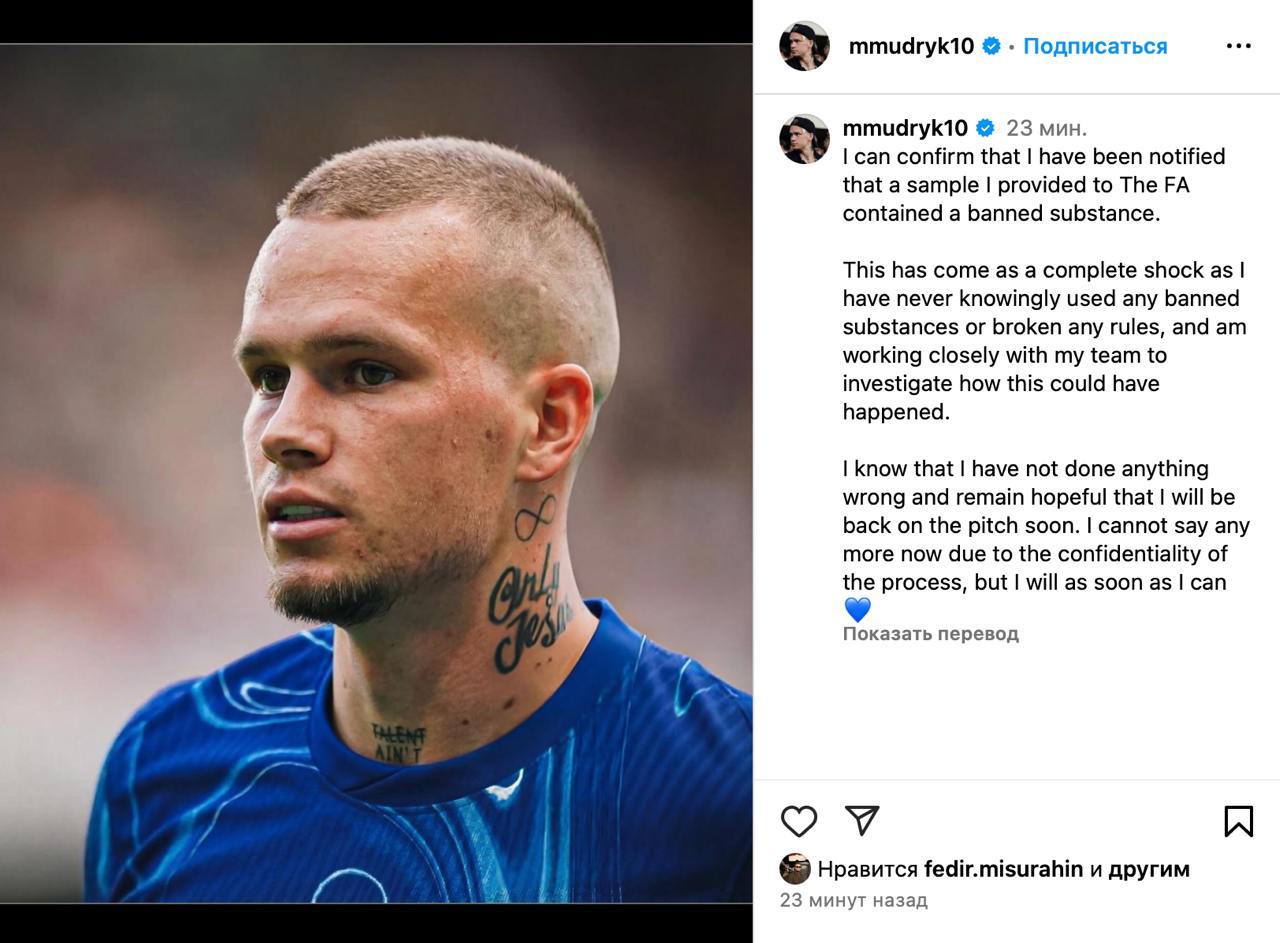The height and width of the screenshot is (943, 1280).
Task: Follow the account via Подписаться
Action: pyautogui.click(x=1095, y=46)
